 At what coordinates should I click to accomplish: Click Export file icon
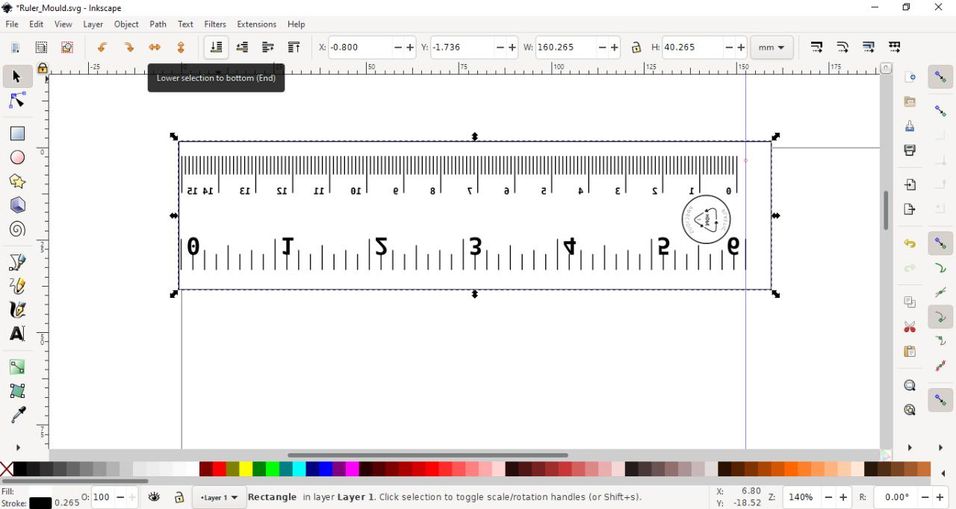click(910, 209)
